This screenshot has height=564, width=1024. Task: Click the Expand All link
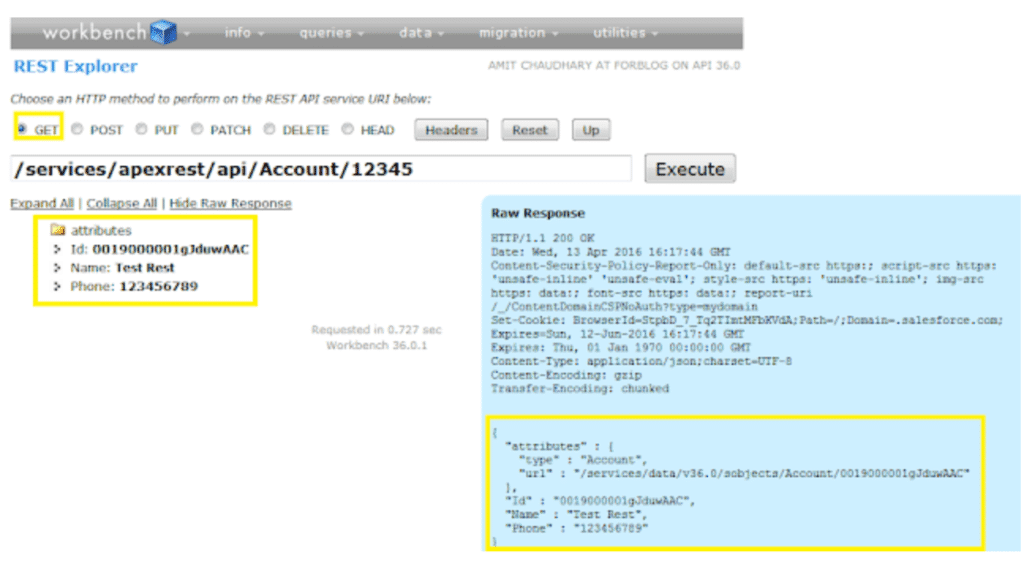tap(42, 204)
